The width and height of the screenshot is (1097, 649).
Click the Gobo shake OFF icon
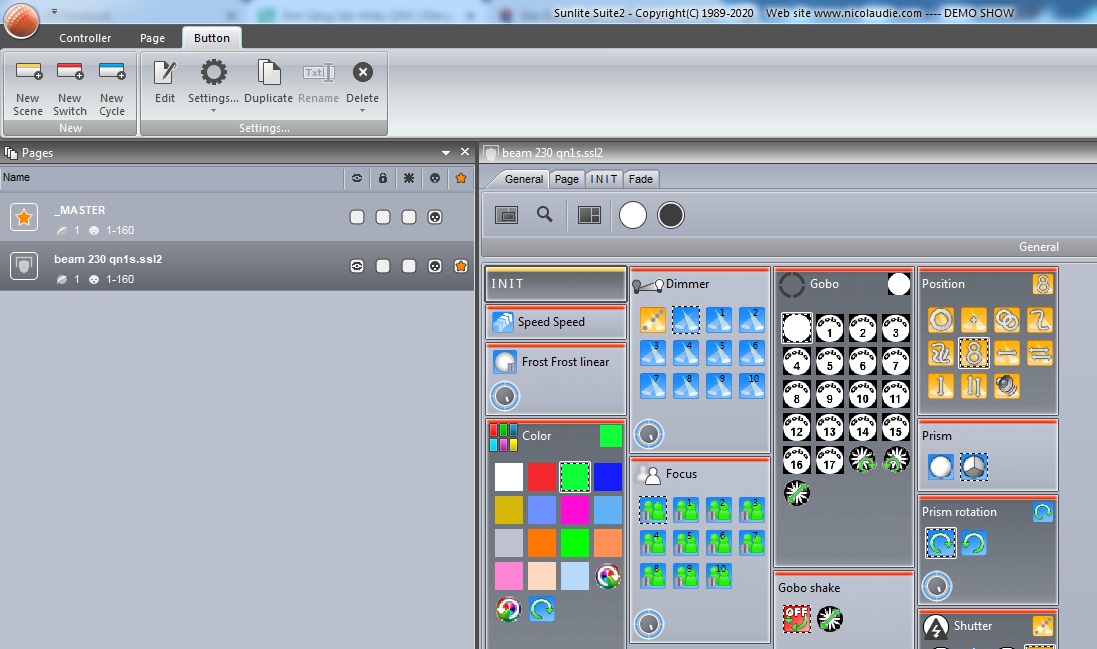coord(796,618)
